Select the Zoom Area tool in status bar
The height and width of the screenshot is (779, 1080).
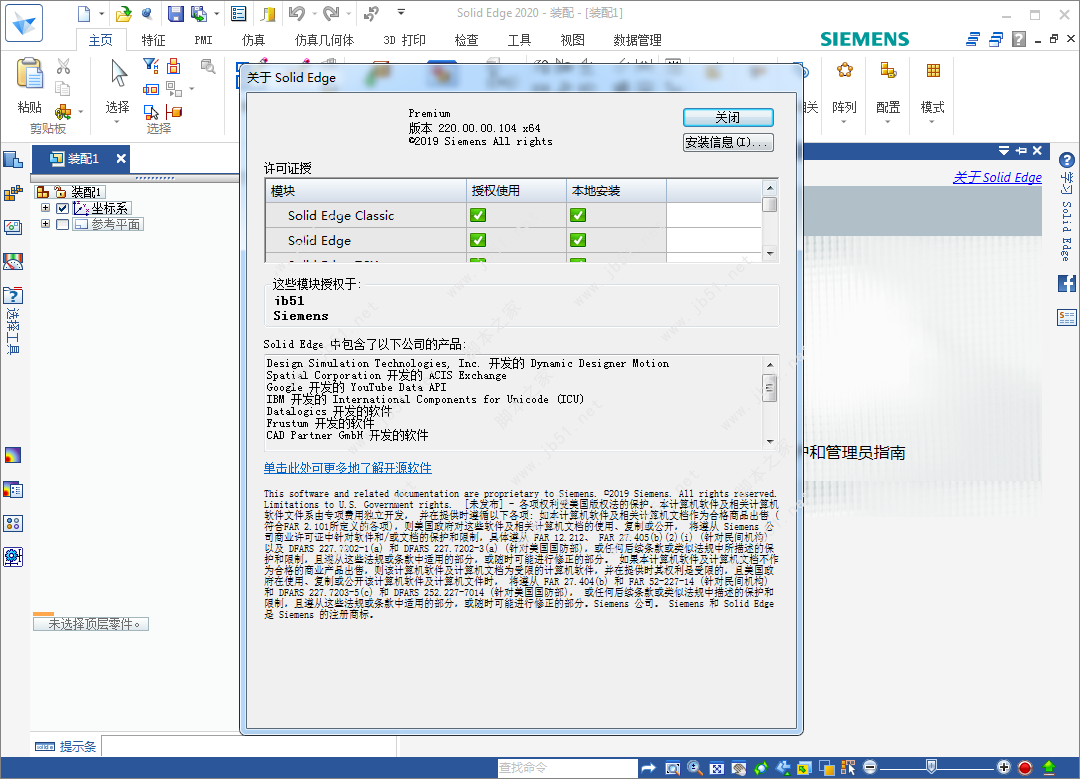click(x=673, y=767)
